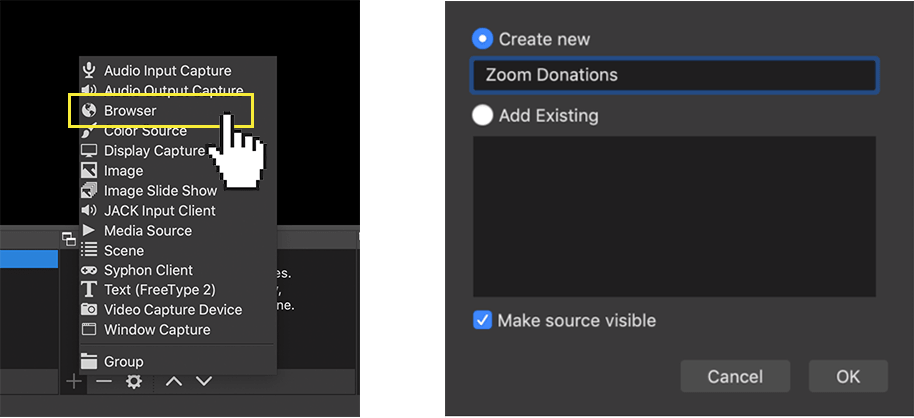Move source up with up arrow
Screen dimensions: 914x418
click(x=174, y=381)
